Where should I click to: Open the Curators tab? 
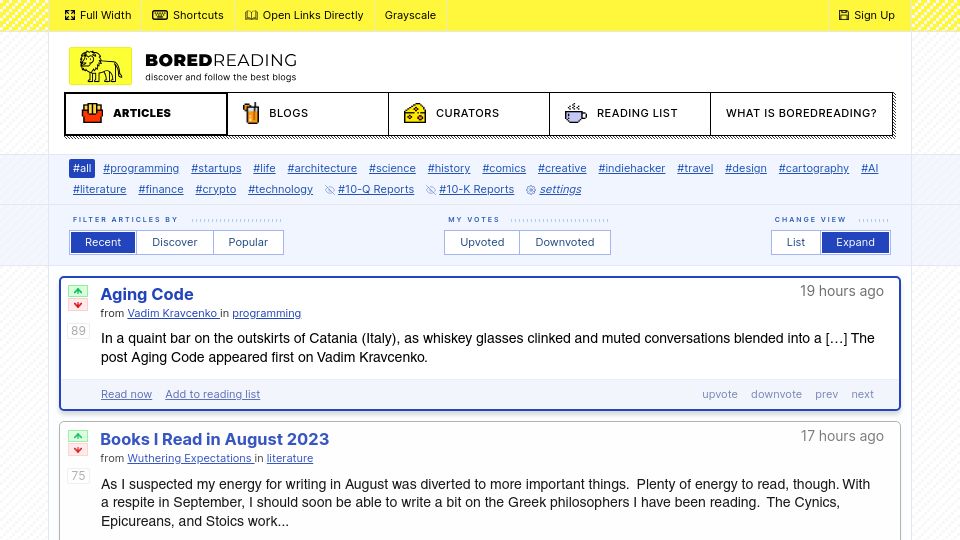click(x=469, y=114)
